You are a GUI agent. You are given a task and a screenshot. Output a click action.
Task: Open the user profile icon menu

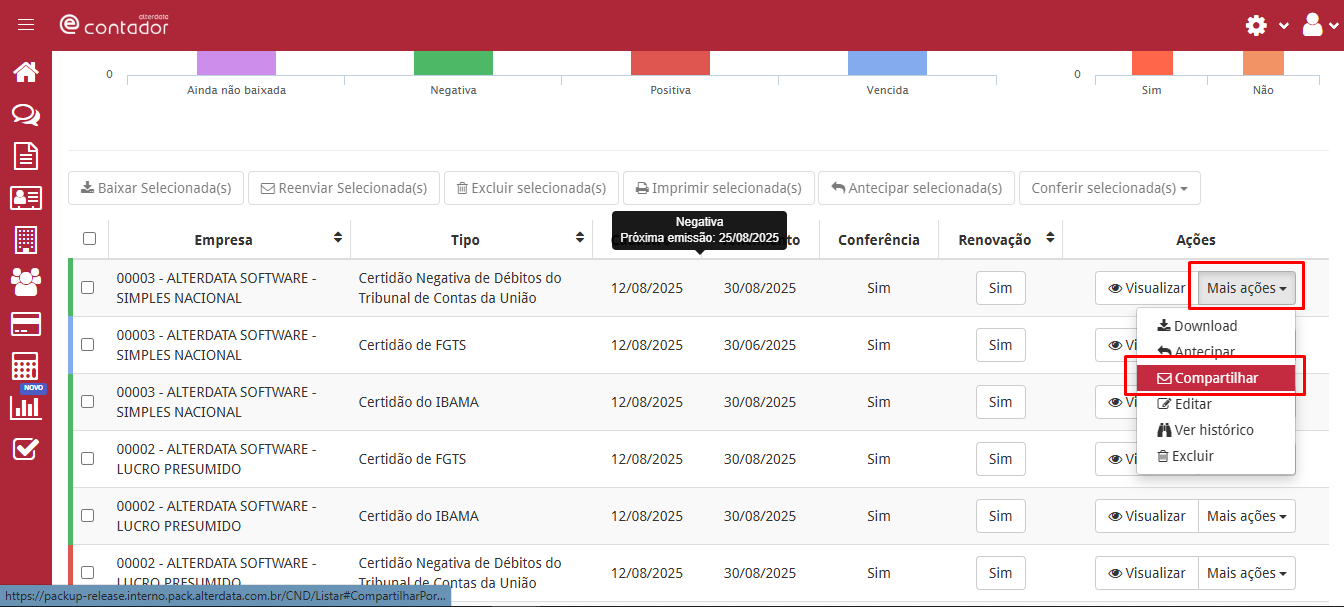click(x=1313, y=25)
